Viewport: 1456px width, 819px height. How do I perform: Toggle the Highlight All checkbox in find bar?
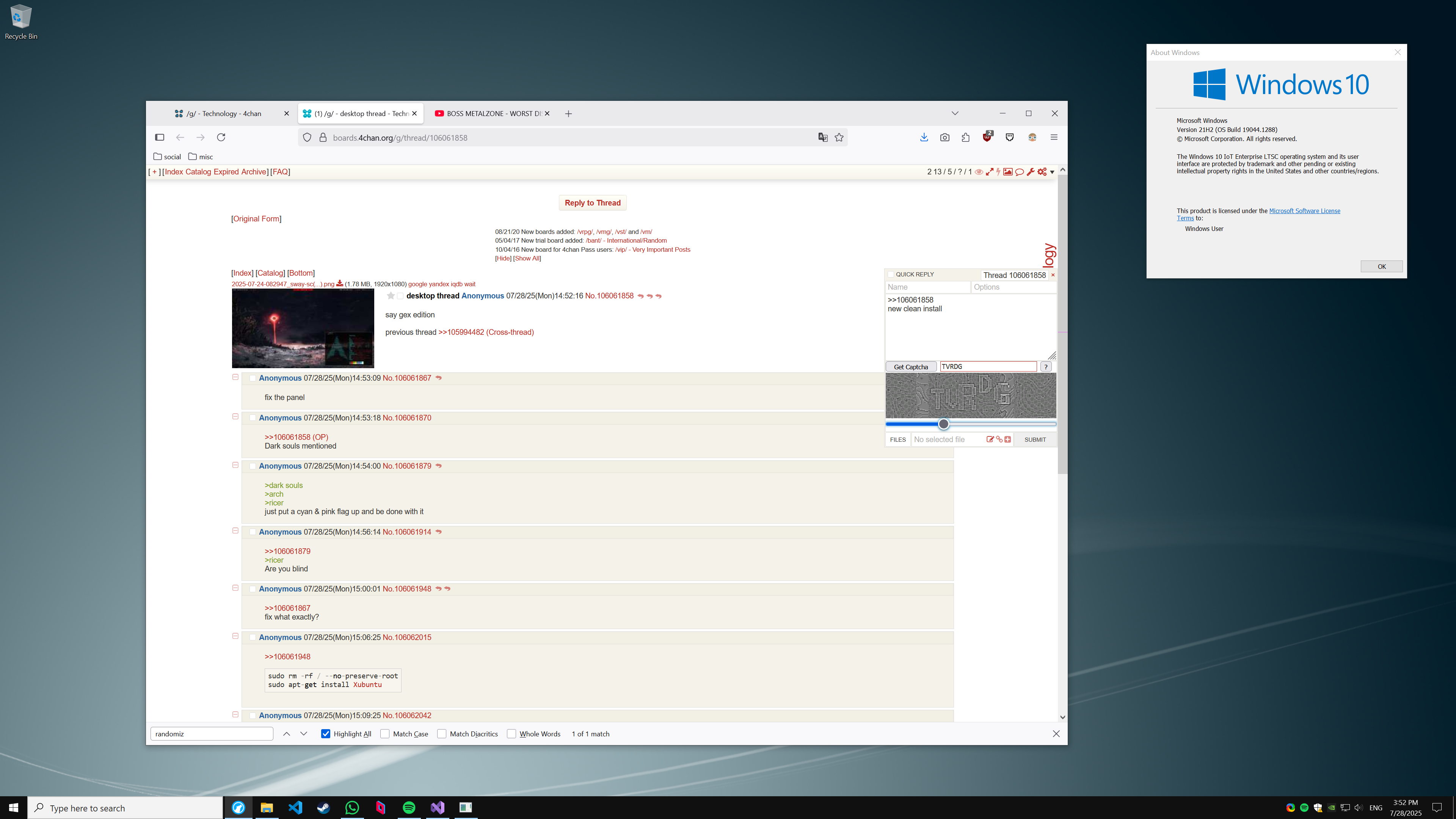tap(326, 734)
